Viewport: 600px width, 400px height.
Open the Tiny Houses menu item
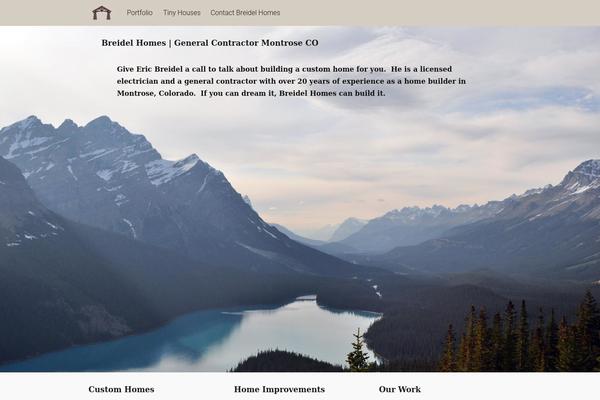182,13
